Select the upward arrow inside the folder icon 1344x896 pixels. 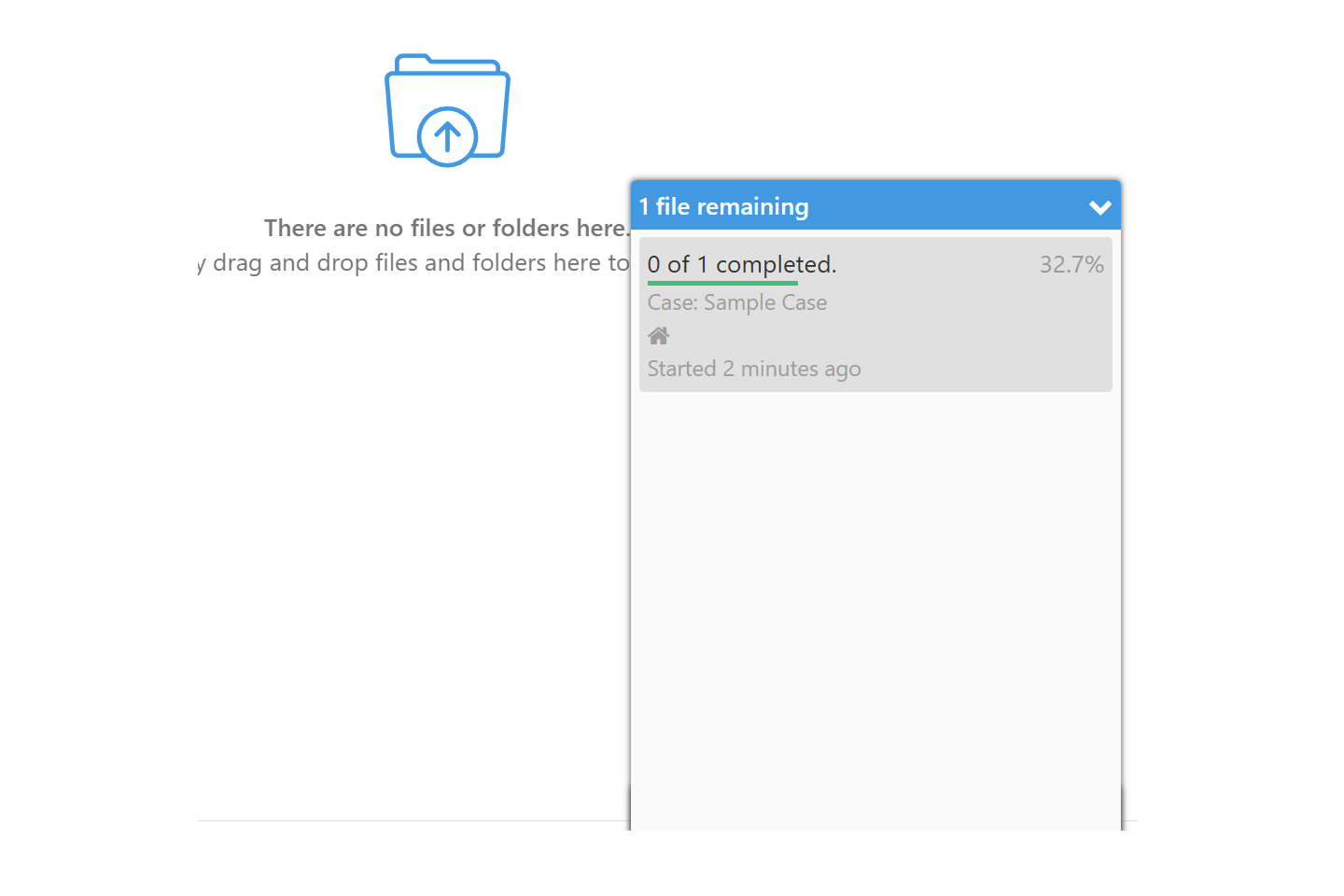pos(447,133)
